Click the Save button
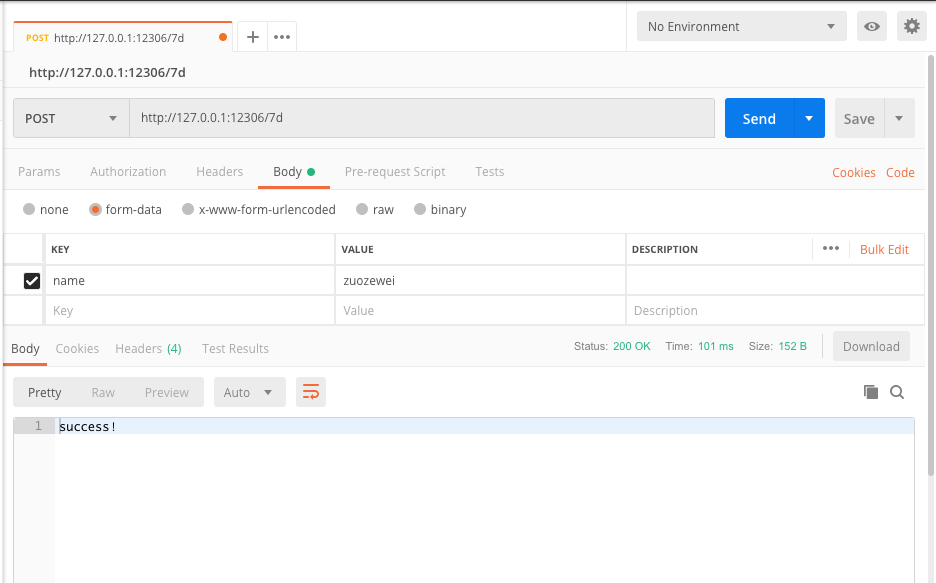Viewport: 936px width, 583px height. 859,118
